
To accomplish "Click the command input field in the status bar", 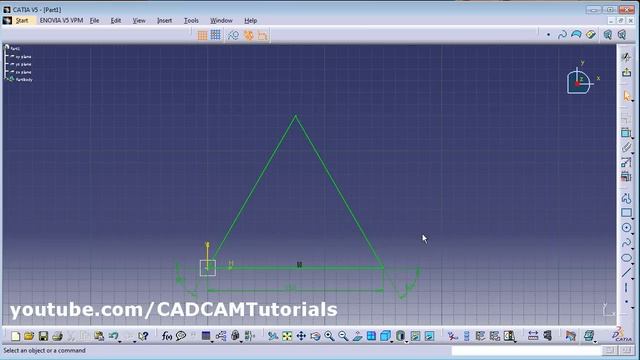I will (526, 351).
